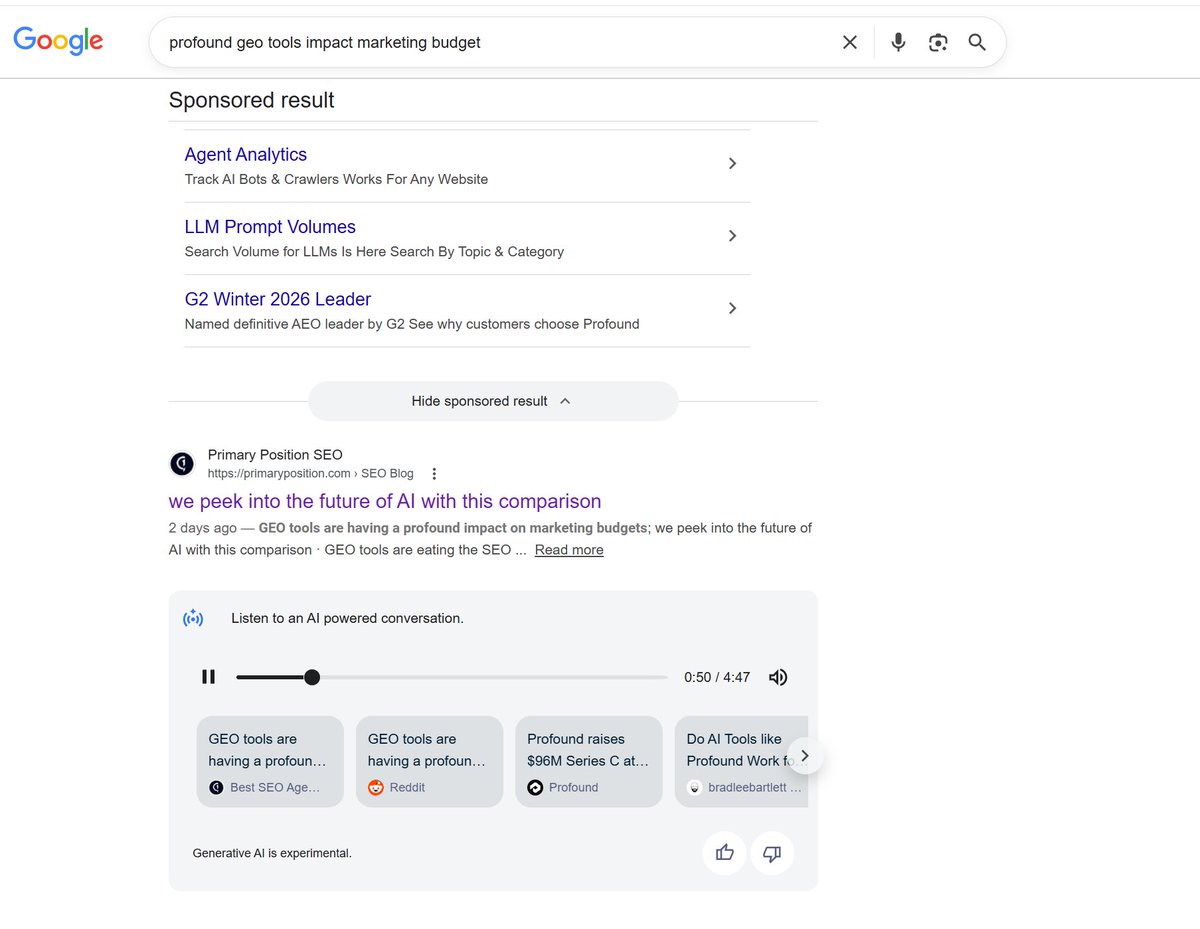The width and height of the screenshot is (1200, 929).
Task: Start voice search with microphone icon
Action: pyautogui.click(x=898, y=42)
